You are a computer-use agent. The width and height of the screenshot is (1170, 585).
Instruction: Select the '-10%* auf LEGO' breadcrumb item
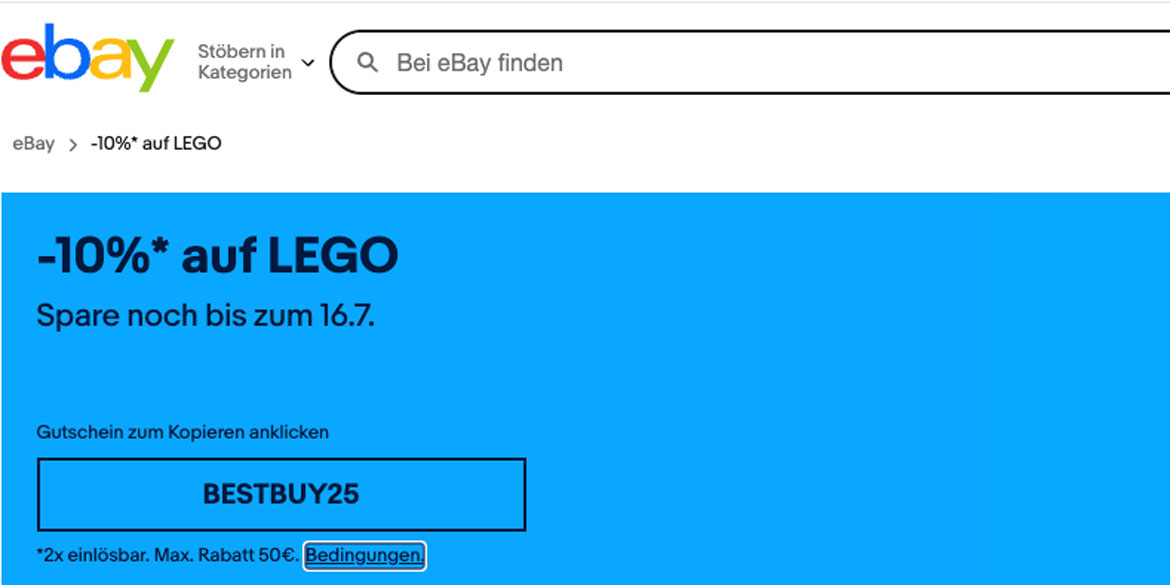pyautogui.click(x=156, y=144)
